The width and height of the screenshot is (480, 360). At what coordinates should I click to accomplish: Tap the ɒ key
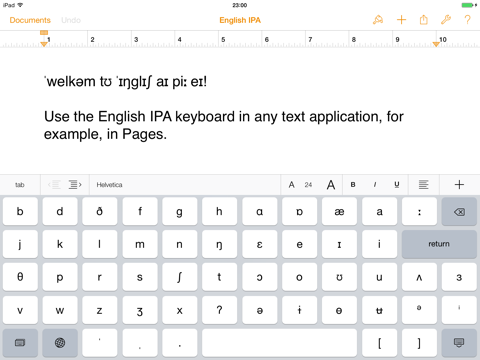coord(299,211)
